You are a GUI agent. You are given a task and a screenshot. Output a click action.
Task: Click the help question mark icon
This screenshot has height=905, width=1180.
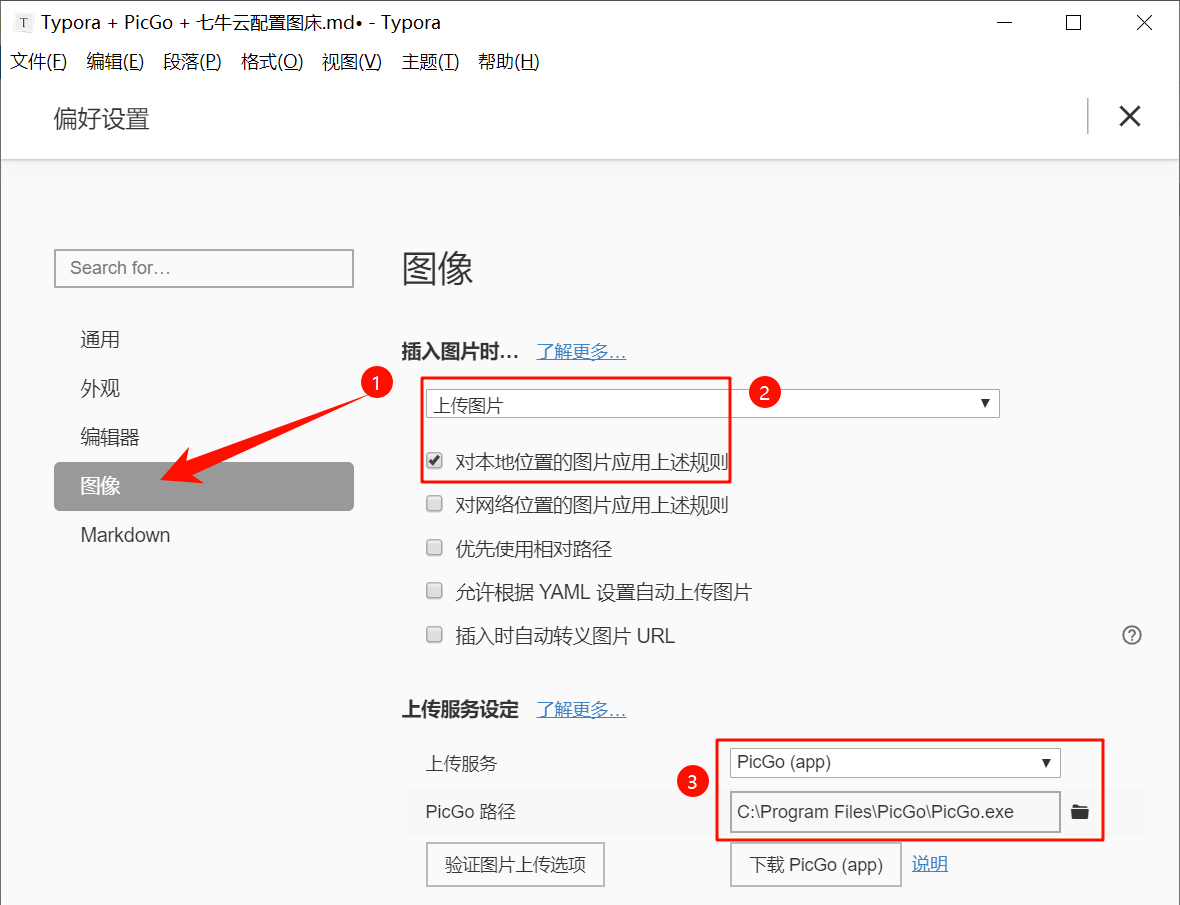1131,635
